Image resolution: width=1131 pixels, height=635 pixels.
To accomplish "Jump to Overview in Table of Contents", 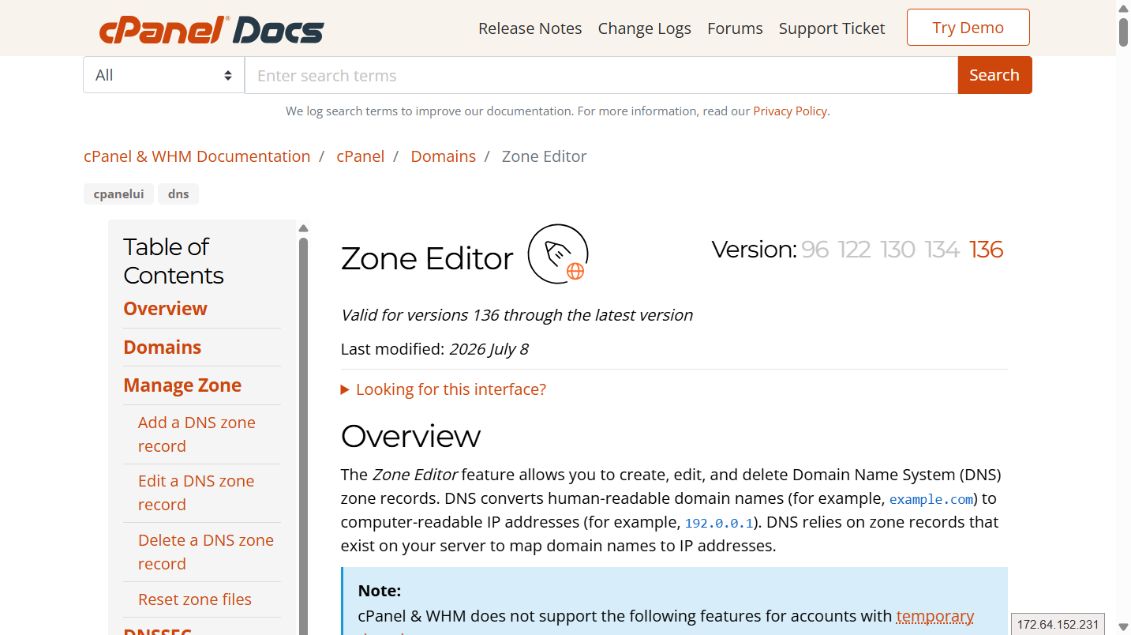I will (165, 308).
